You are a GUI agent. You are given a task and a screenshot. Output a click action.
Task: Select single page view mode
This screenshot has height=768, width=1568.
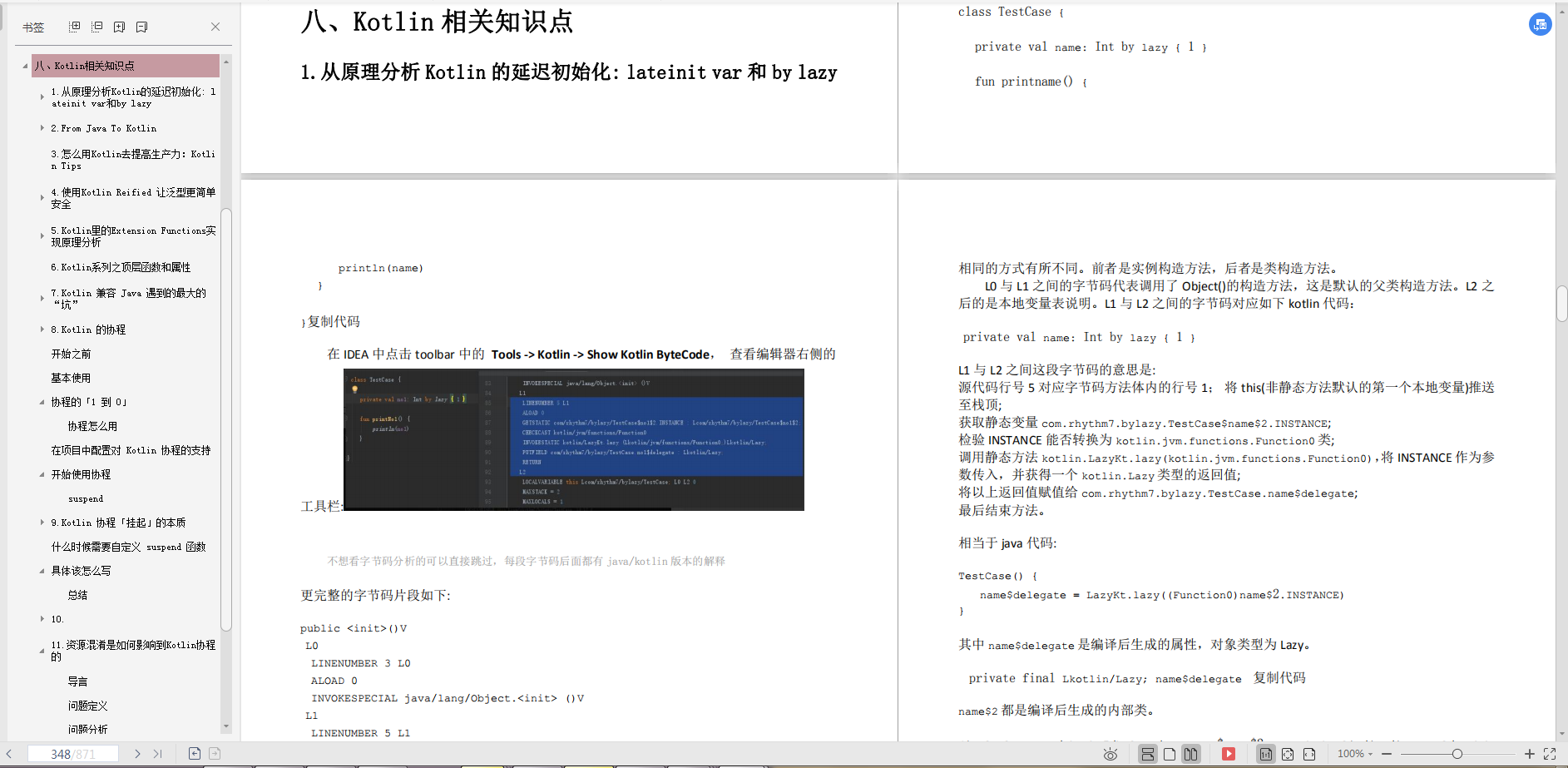pos(1170,754)
